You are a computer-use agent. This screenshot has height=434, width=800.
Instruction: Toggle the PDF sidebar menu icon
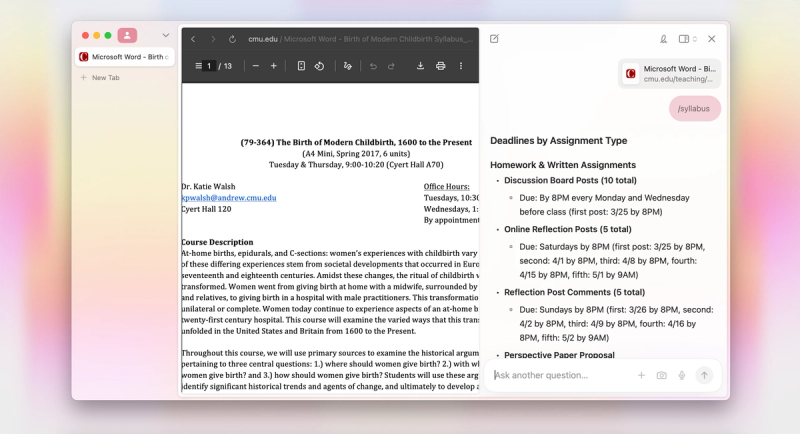198,66
